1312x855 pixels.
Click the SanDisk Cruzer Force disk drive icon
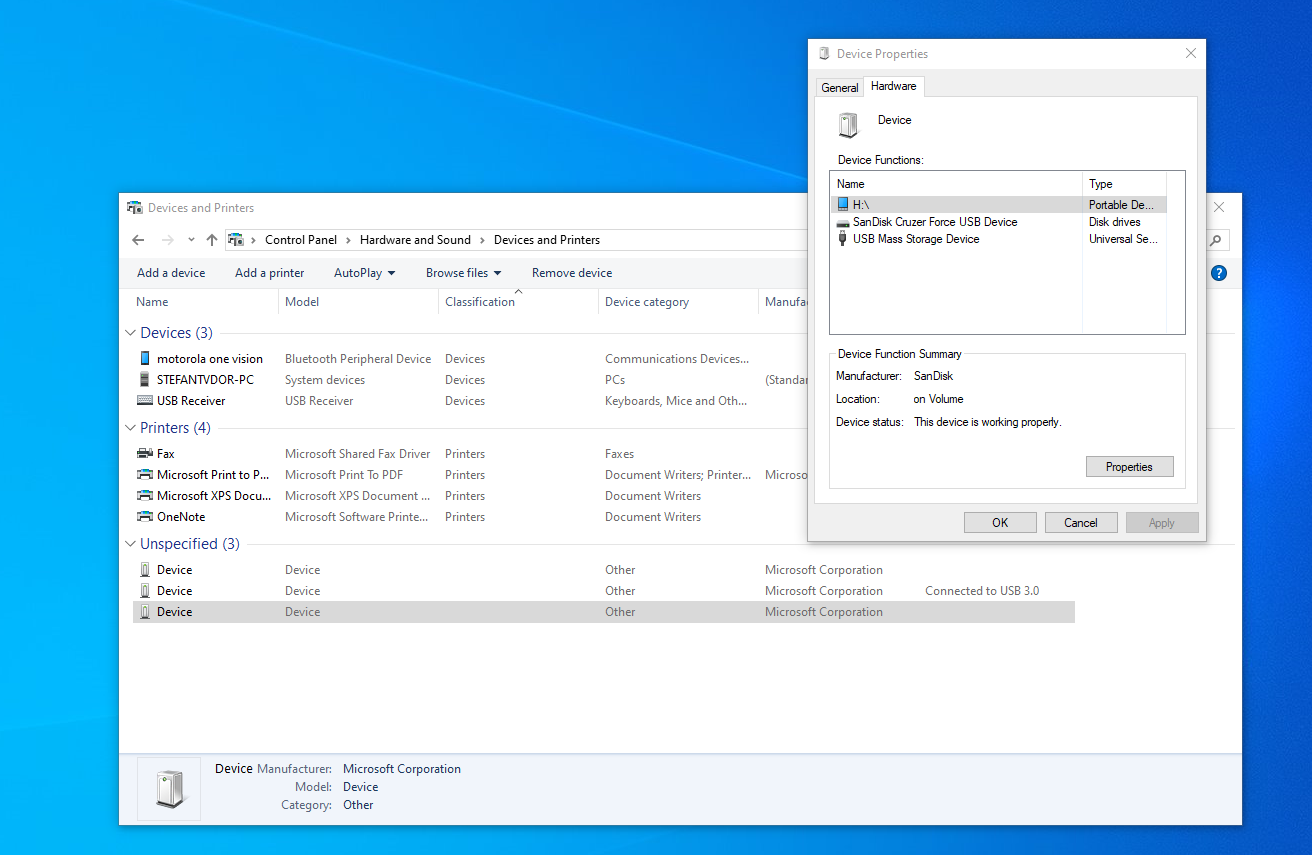843,222
